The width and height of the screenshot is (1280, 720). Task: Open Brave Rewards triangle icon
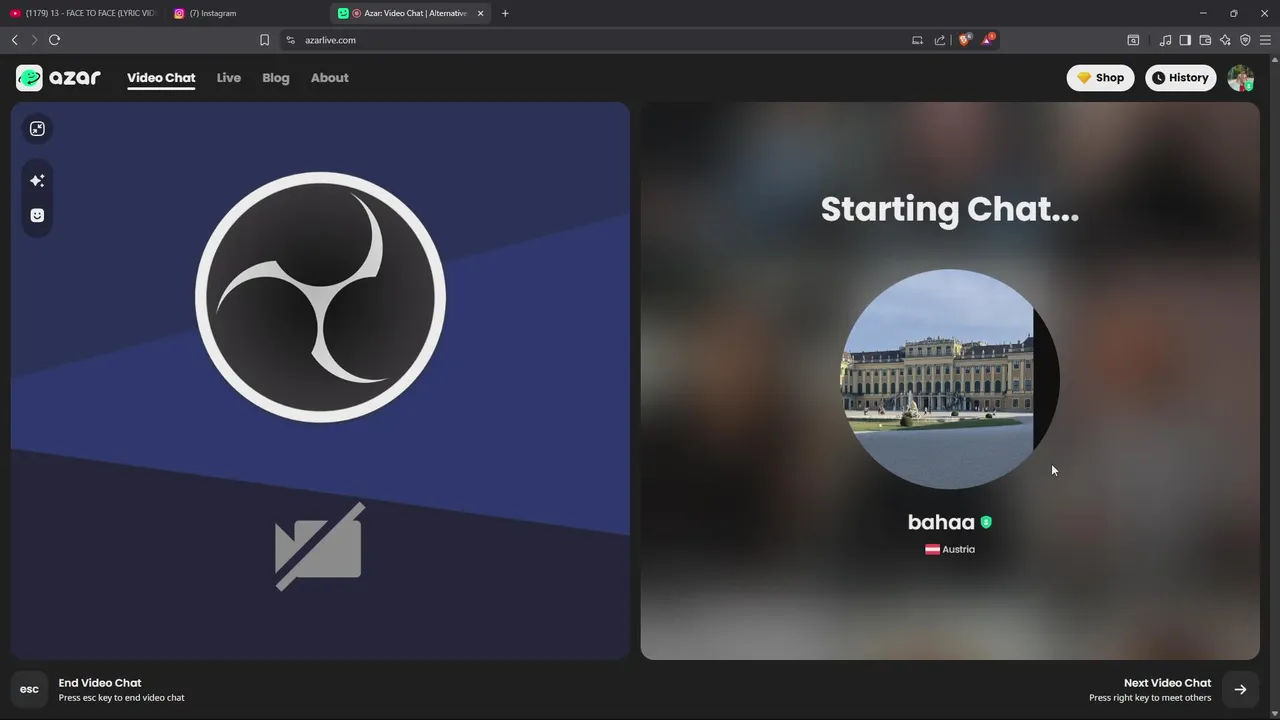pyautogui.click(x=988, y=39)
